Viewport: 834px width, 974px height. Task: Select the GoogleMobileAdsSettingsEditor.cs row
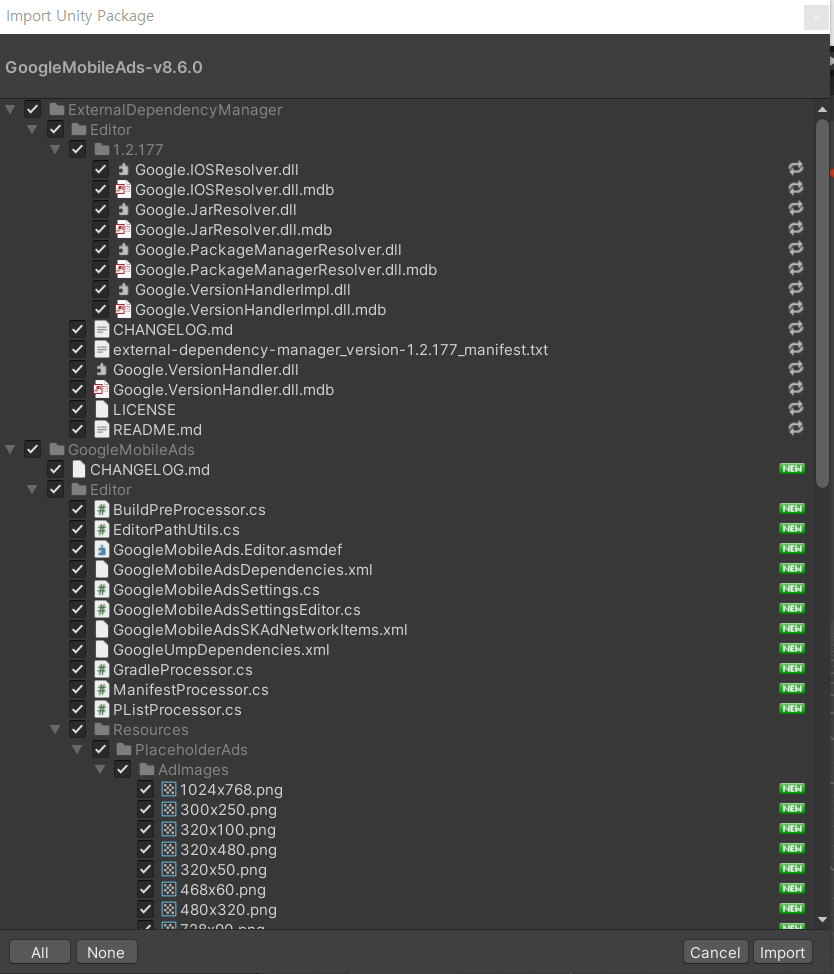pos(407,609)
